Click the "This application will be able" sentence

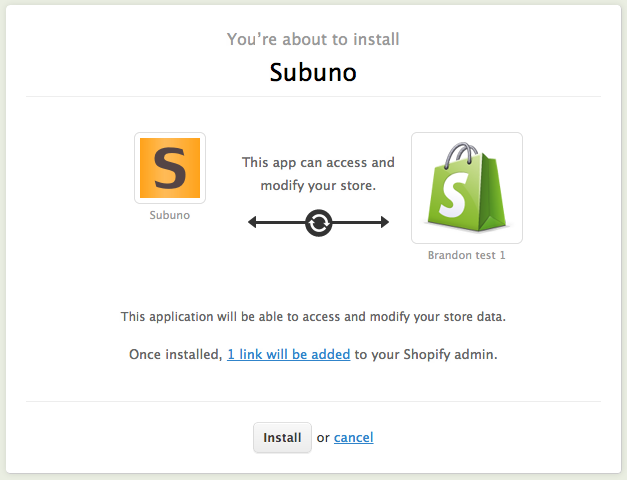point(313,316)
